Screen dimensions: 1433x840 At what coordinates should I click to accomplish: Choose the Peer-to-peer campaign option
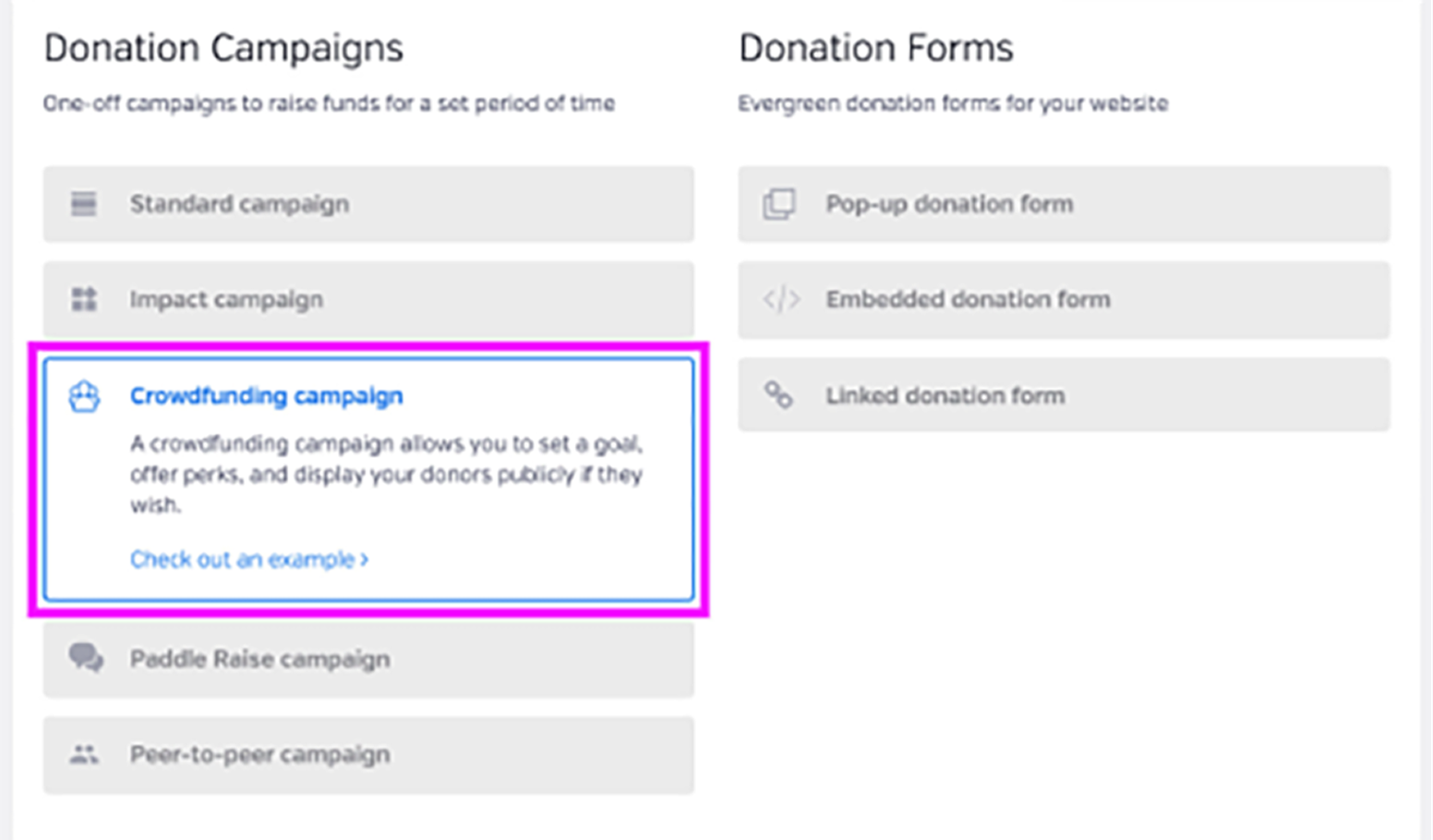pyautogui.click(x=368, y=755)
